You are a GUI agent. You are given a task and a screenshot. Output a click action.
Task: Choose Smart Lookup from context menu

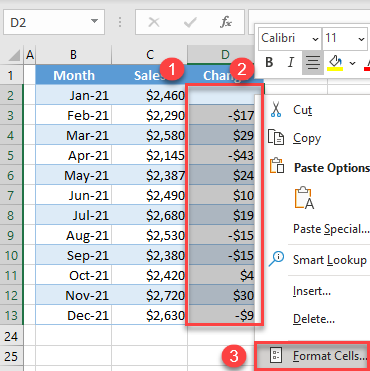pyautogui.click(x=329, y=259)
